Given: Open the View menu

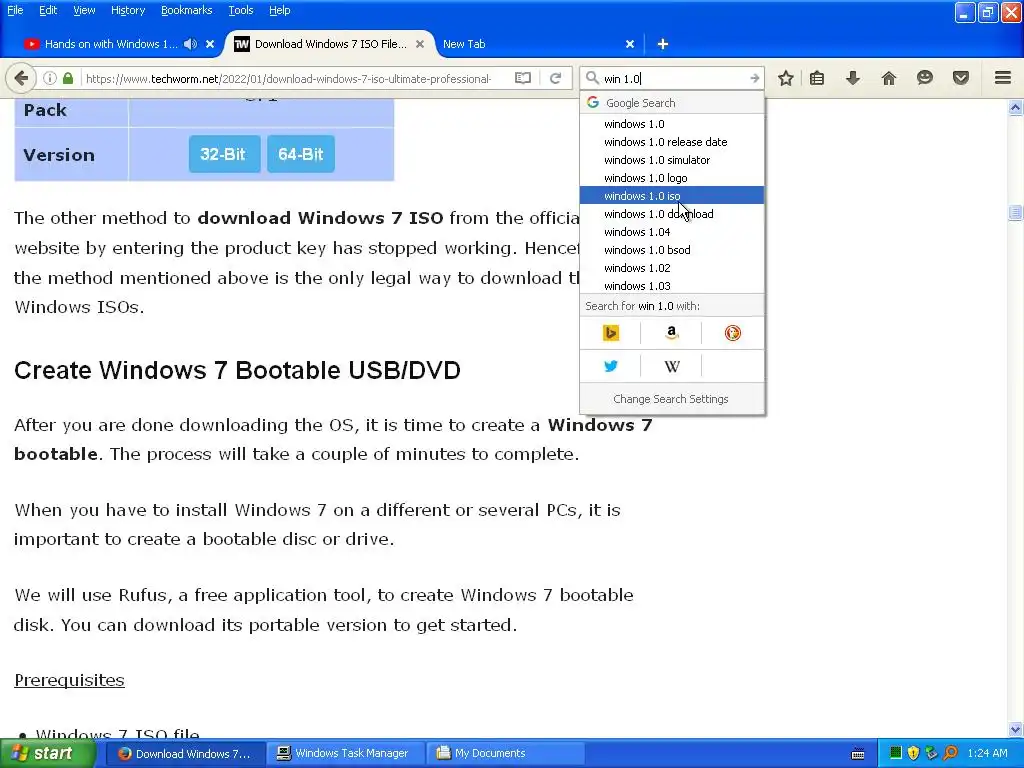Looking at the screenshot, I should [84, 10].
